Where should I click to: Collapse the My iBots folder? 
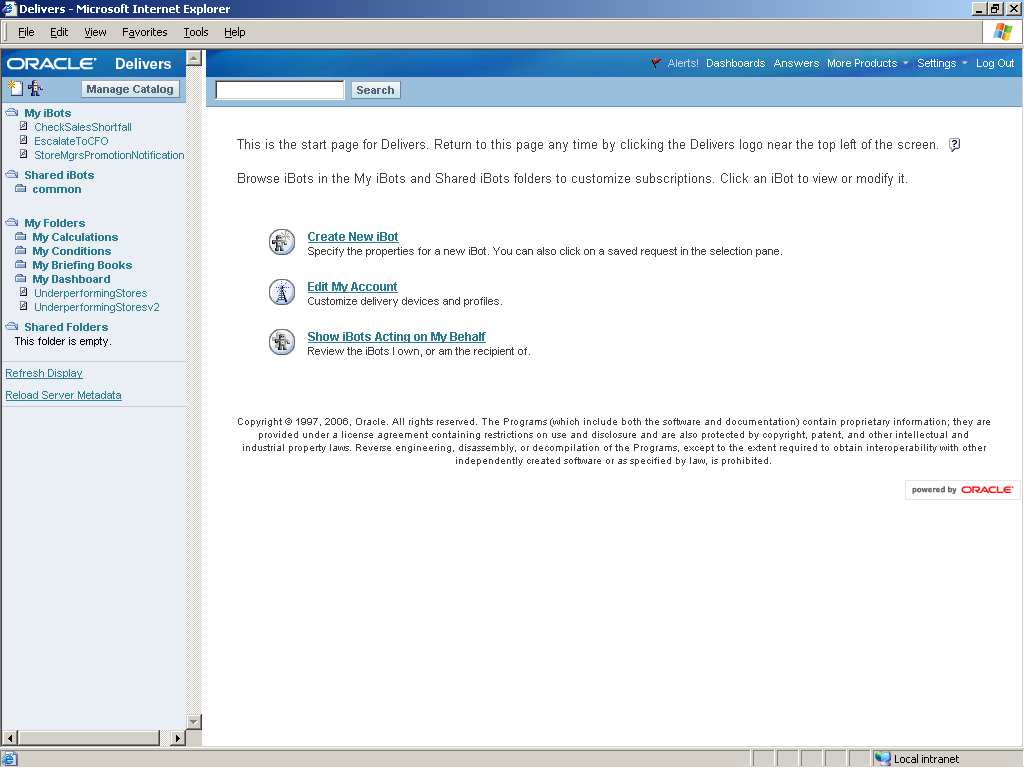click(12, 112)
